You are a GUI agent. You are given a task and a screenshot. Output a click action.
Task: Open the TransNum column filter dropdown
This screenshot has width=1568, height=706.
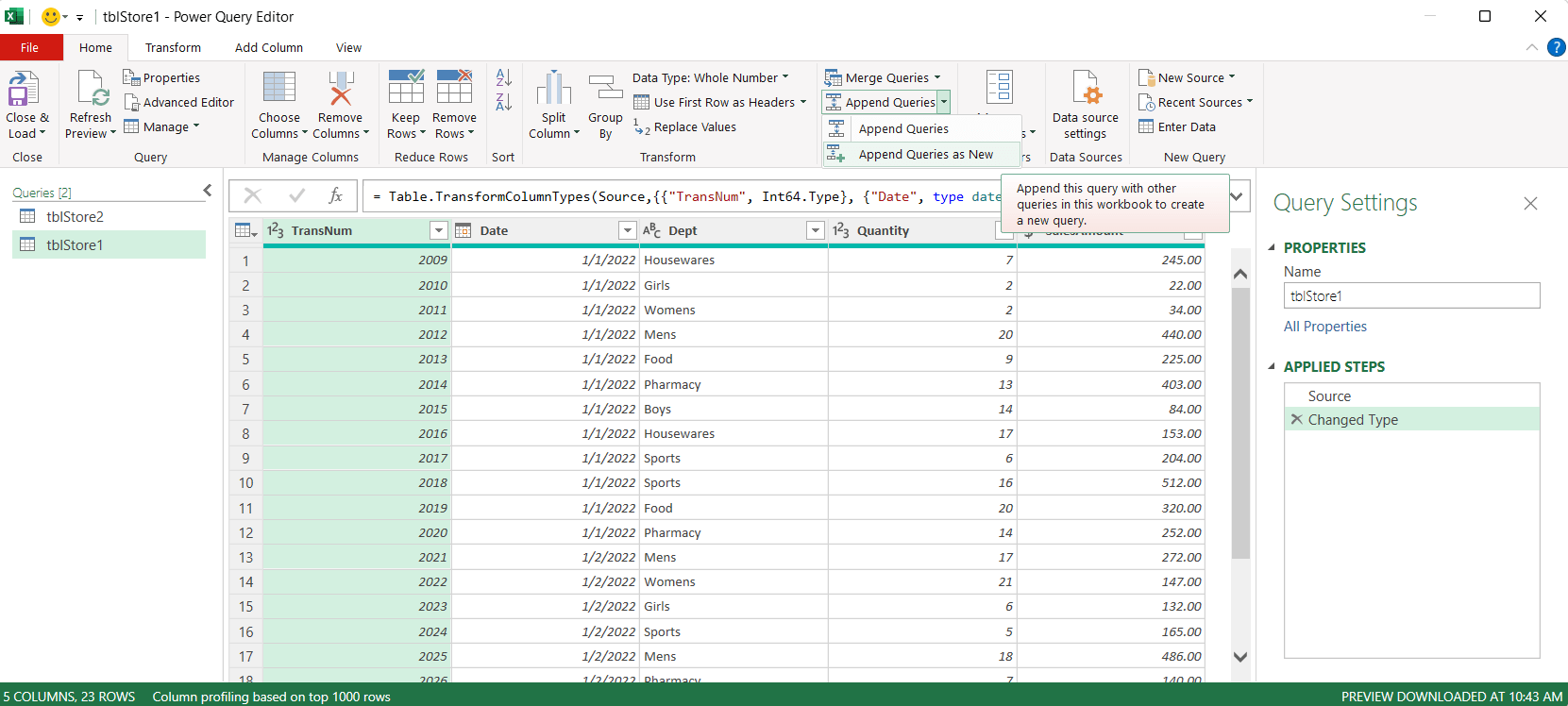coord(438,230)
